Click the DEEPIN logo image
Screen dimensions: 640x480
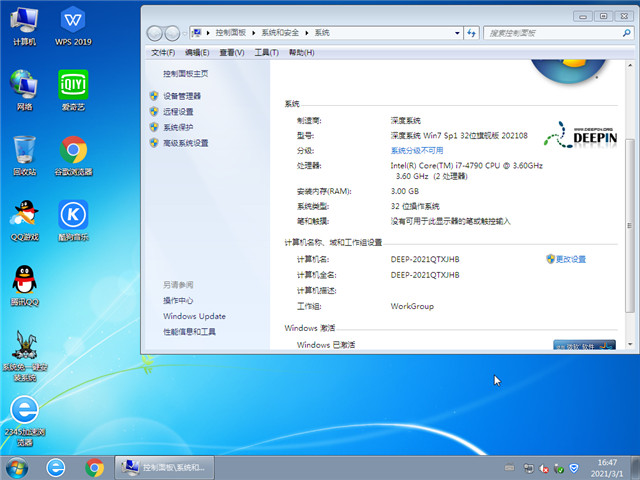[580, 135]
